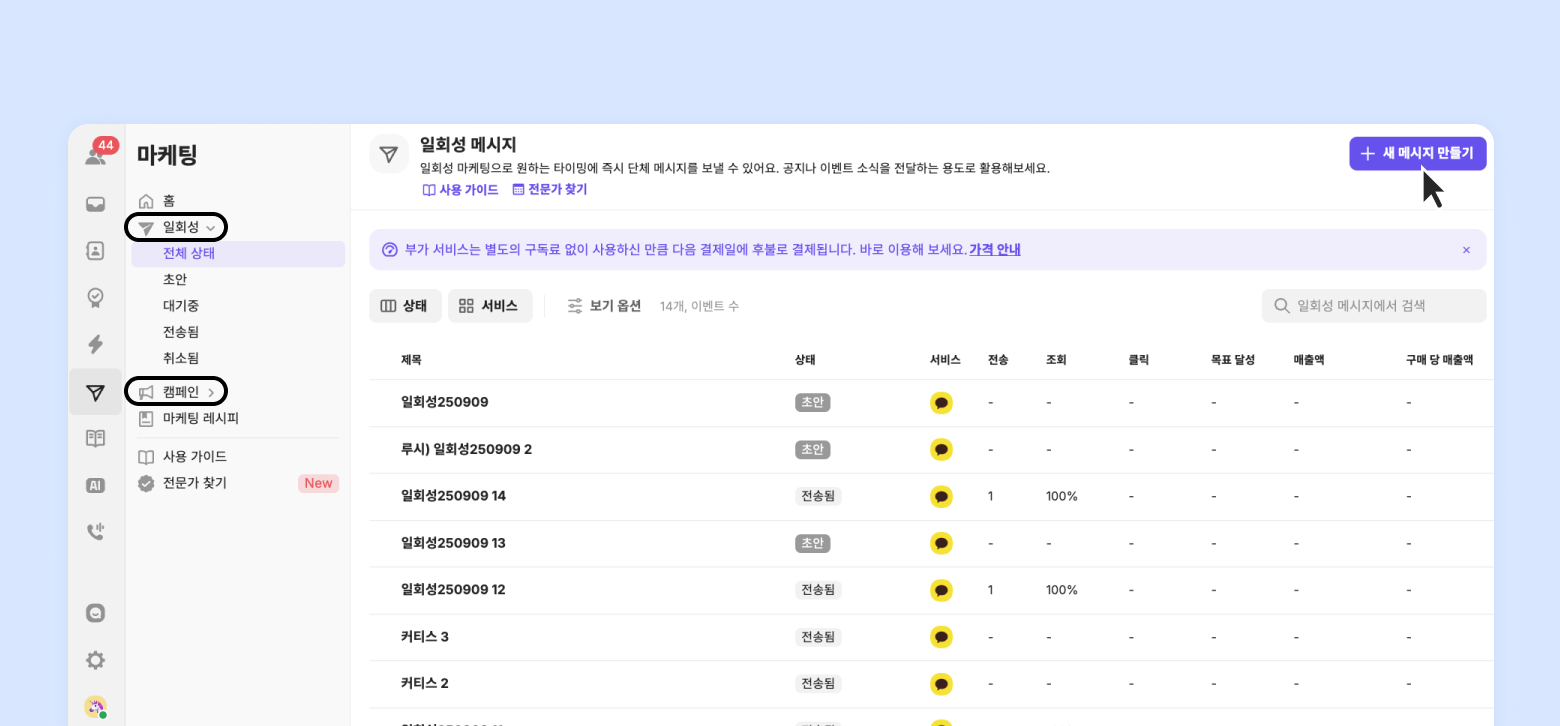Image resolution: width=1560 pixels, height=726 pixels.
Task: Open message 일회성250909 13
Action: [453, 543]
